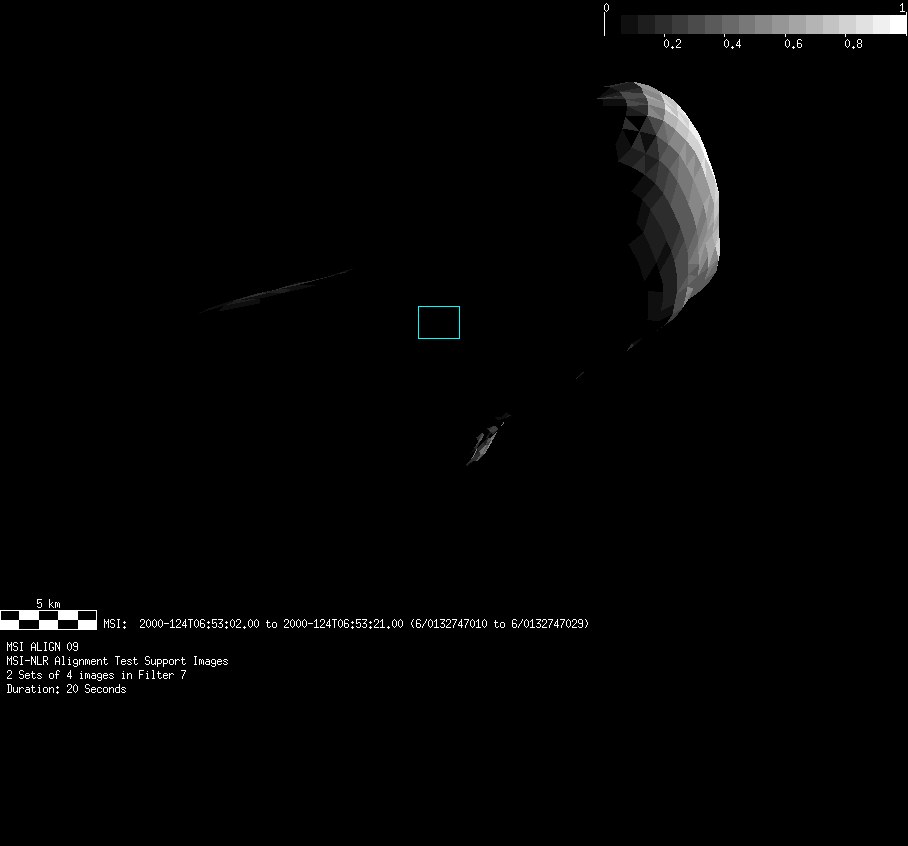The image size is (908, 846).
Task: Click the thin gray streak left of center
Action: tap(275, 290)
